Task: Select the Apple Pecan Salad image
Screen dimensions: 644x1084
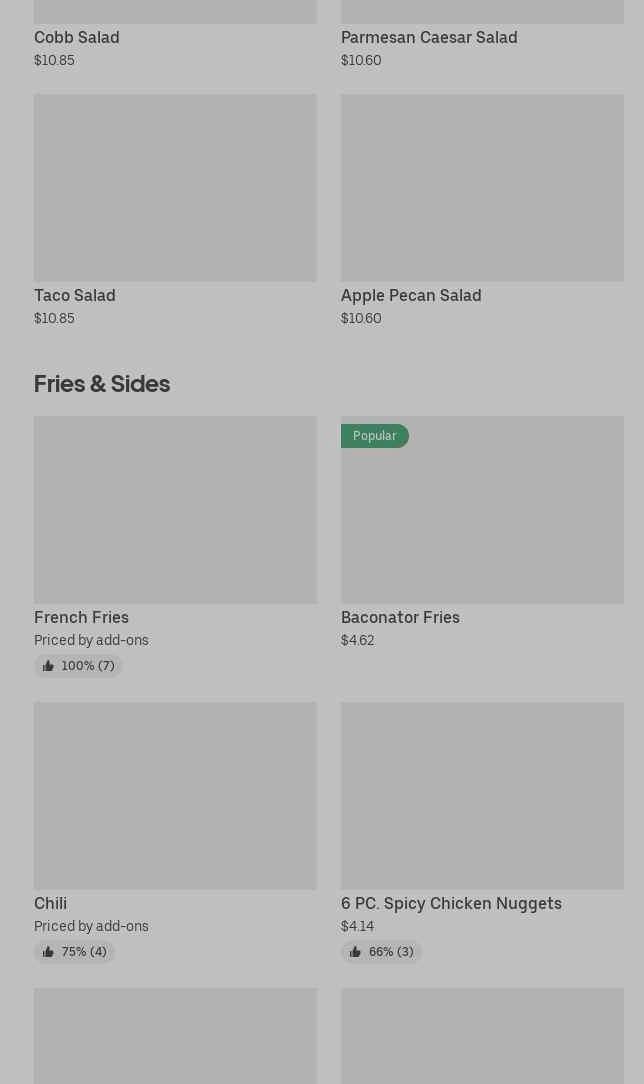Action: pos(482,187)
